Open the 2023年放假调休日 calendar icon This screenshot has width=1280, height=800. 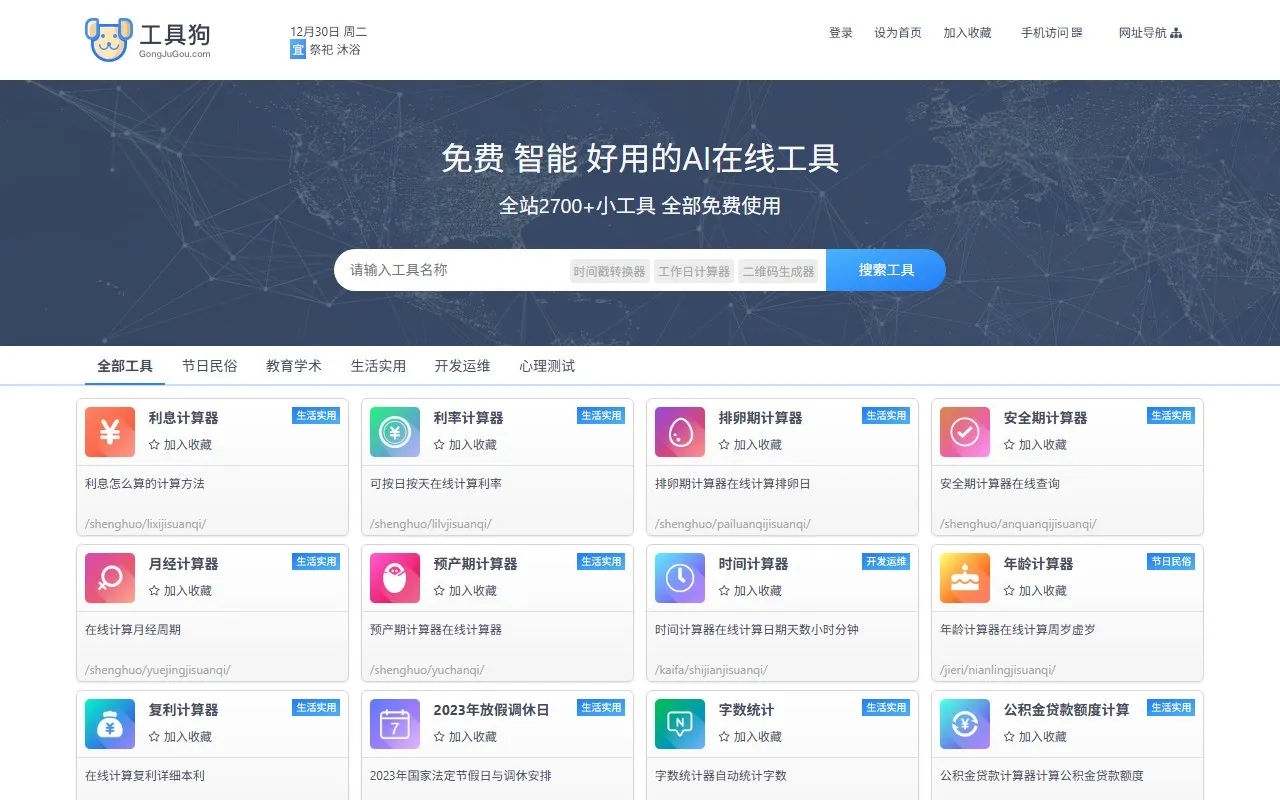tap(394, 724)
